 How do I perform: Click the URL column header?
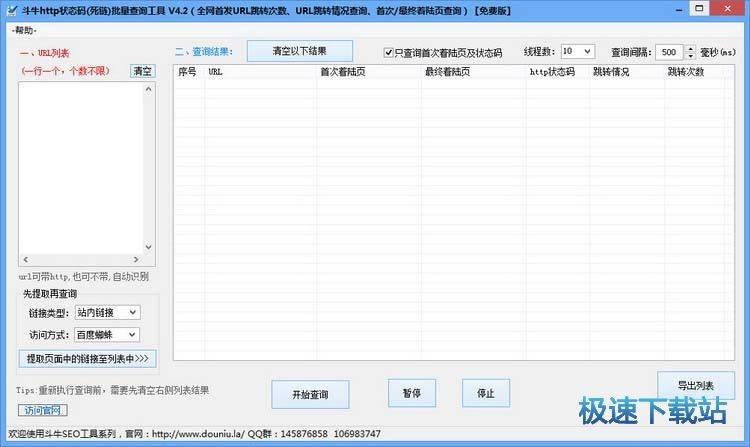[x=260, y=72]
